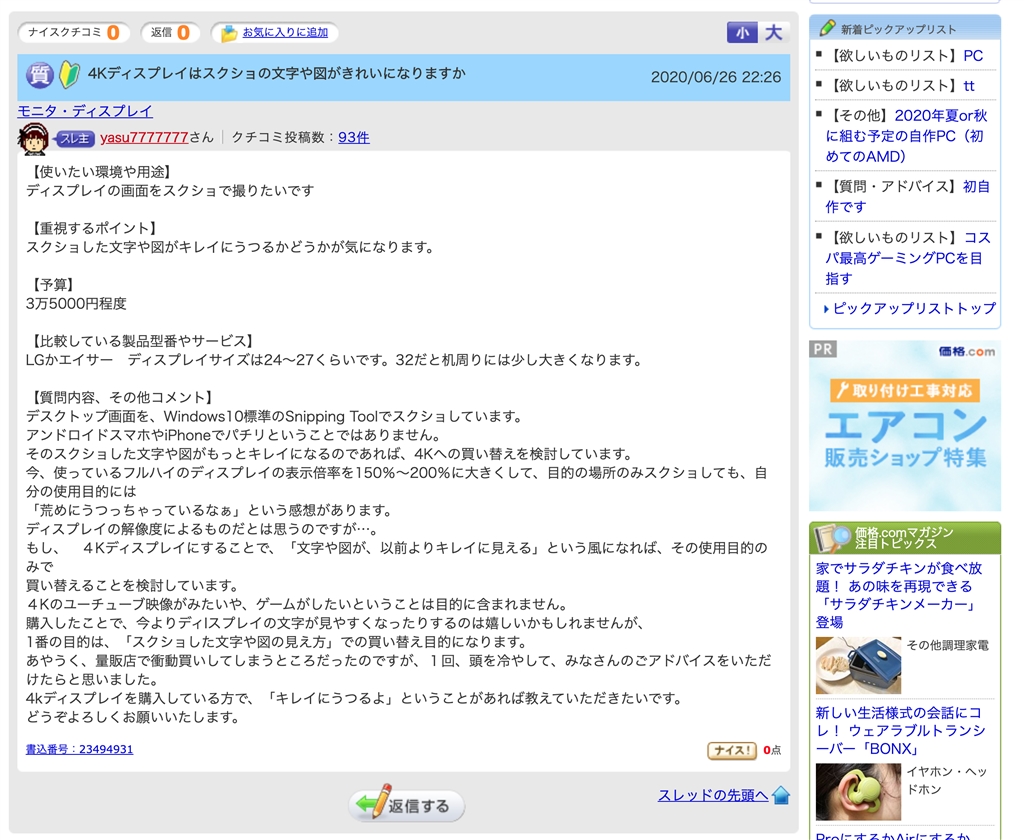The width and height of the screenshot is (1024, 840).
Task: Click the 3万5000円程度 budget text
Action: pyautogui.click(x=76, y=304)
